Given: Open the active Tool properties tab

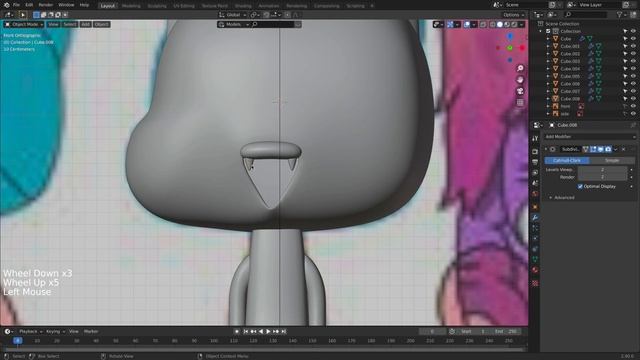Looking at the screenshot, I should click(x=535, y=139).
